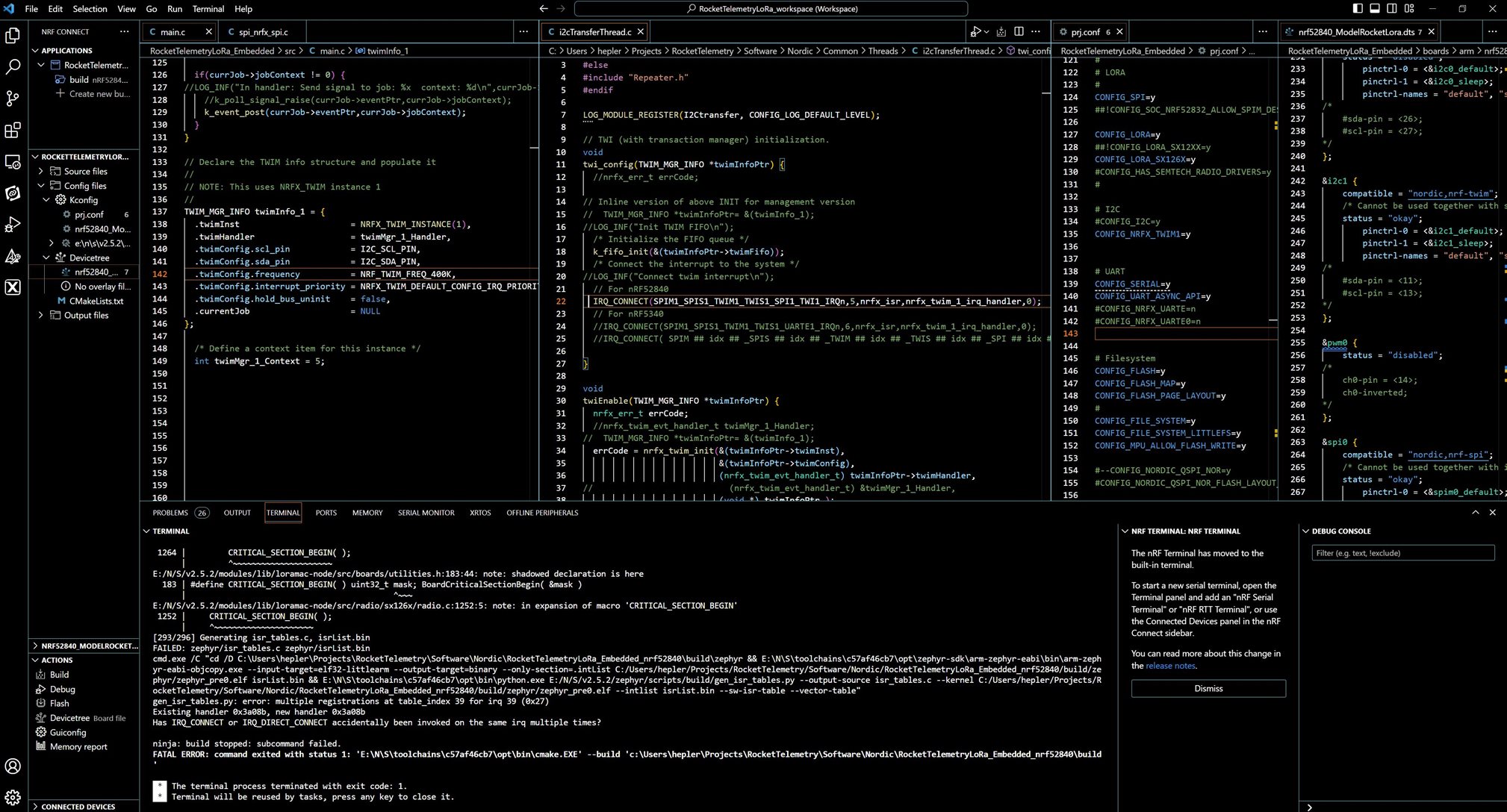Open the Explorer view in activity bar

pyautogui.click(x=13, y=35)
